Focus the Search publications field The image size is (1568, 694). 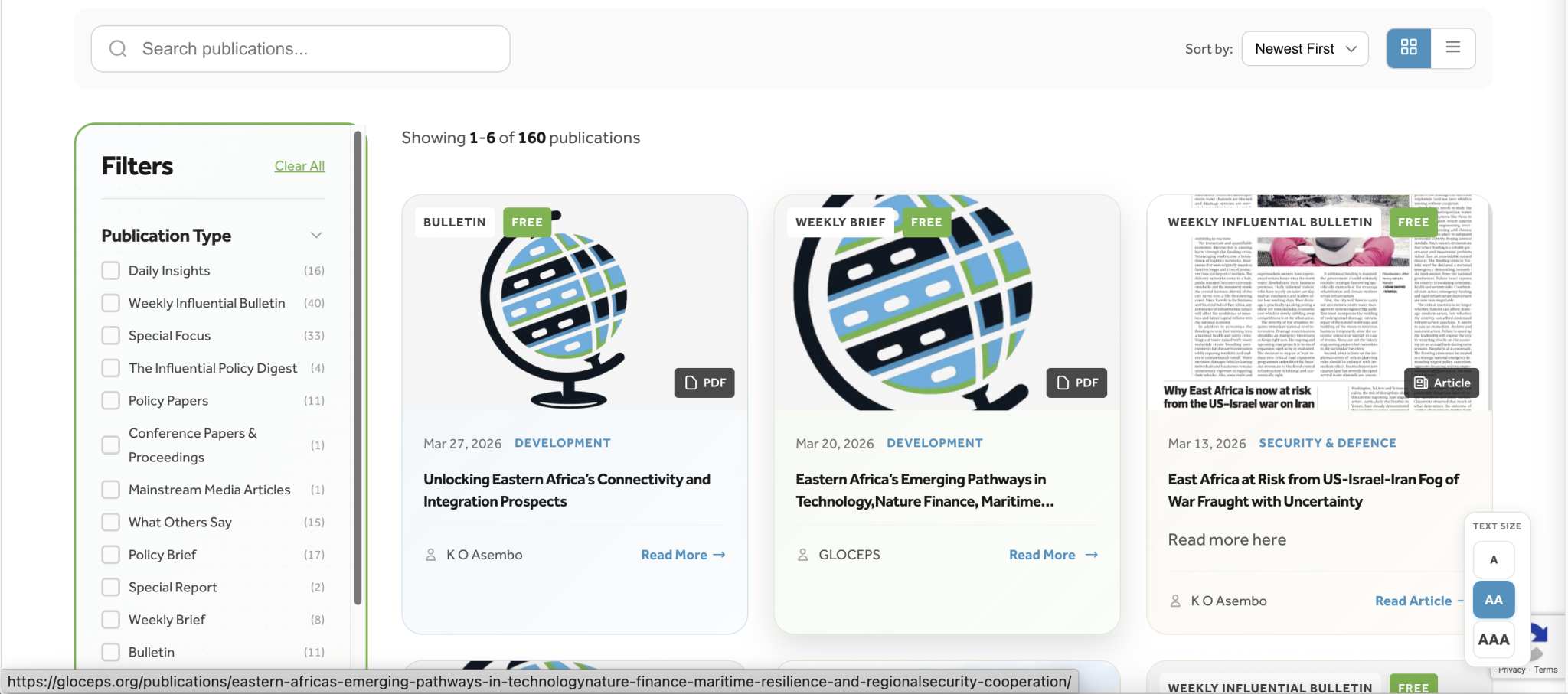point(301,49)
